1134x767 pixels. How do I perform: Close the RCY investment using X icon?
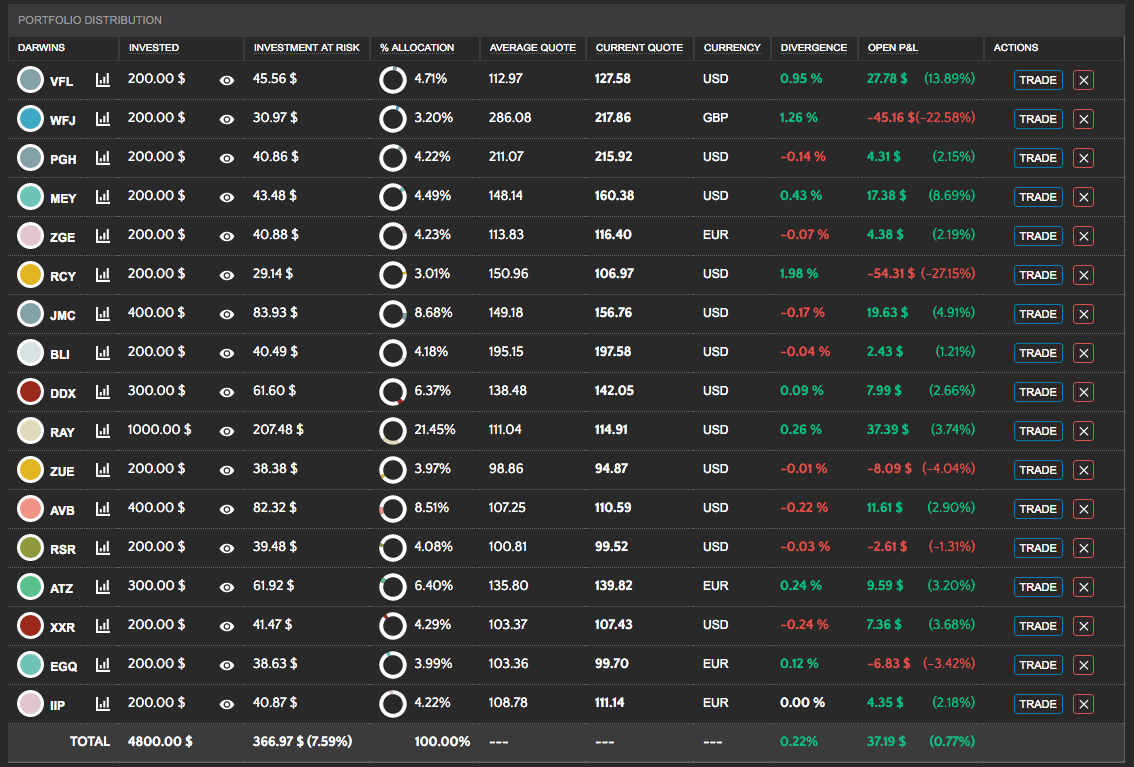(x=1083, y=275)
